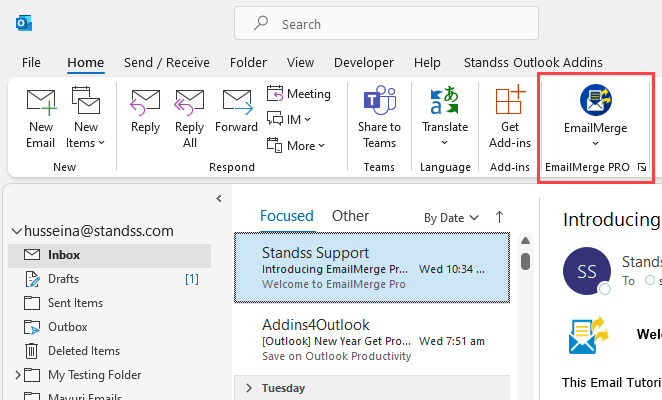Viewport: 662px width, 400px height.
Task: Open the Standss Outlook Addins tab
Action: (x=533, y=63)
